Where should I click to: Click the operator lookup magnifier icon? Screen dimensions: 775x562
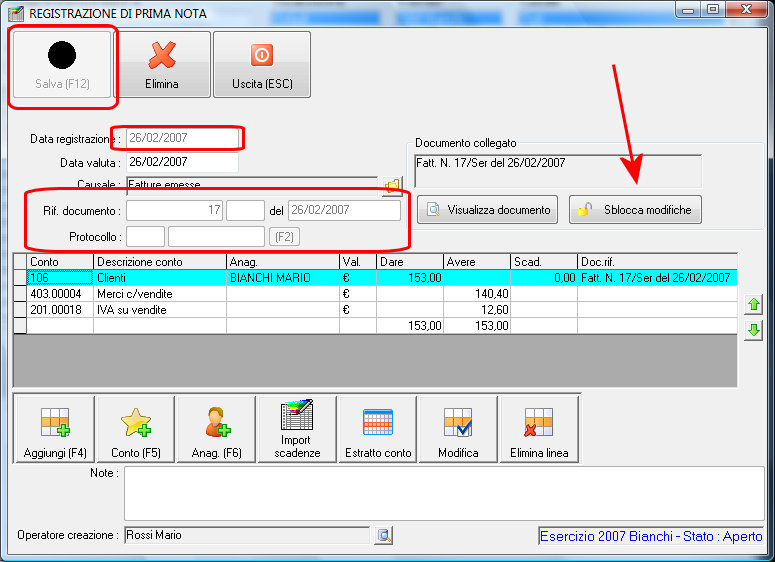coord(384,535)
